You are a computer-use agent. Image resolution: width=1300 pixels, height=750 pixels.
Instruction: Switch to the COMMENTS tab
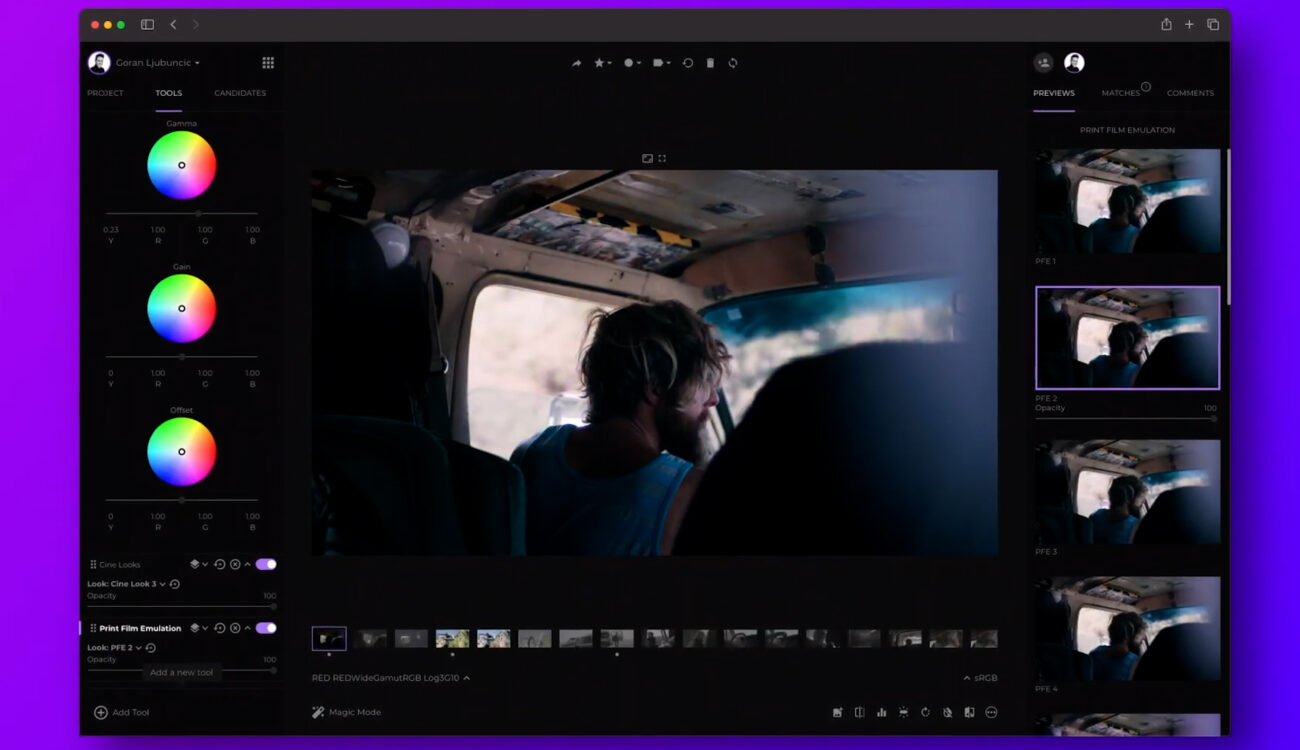tap(1190, 93)
